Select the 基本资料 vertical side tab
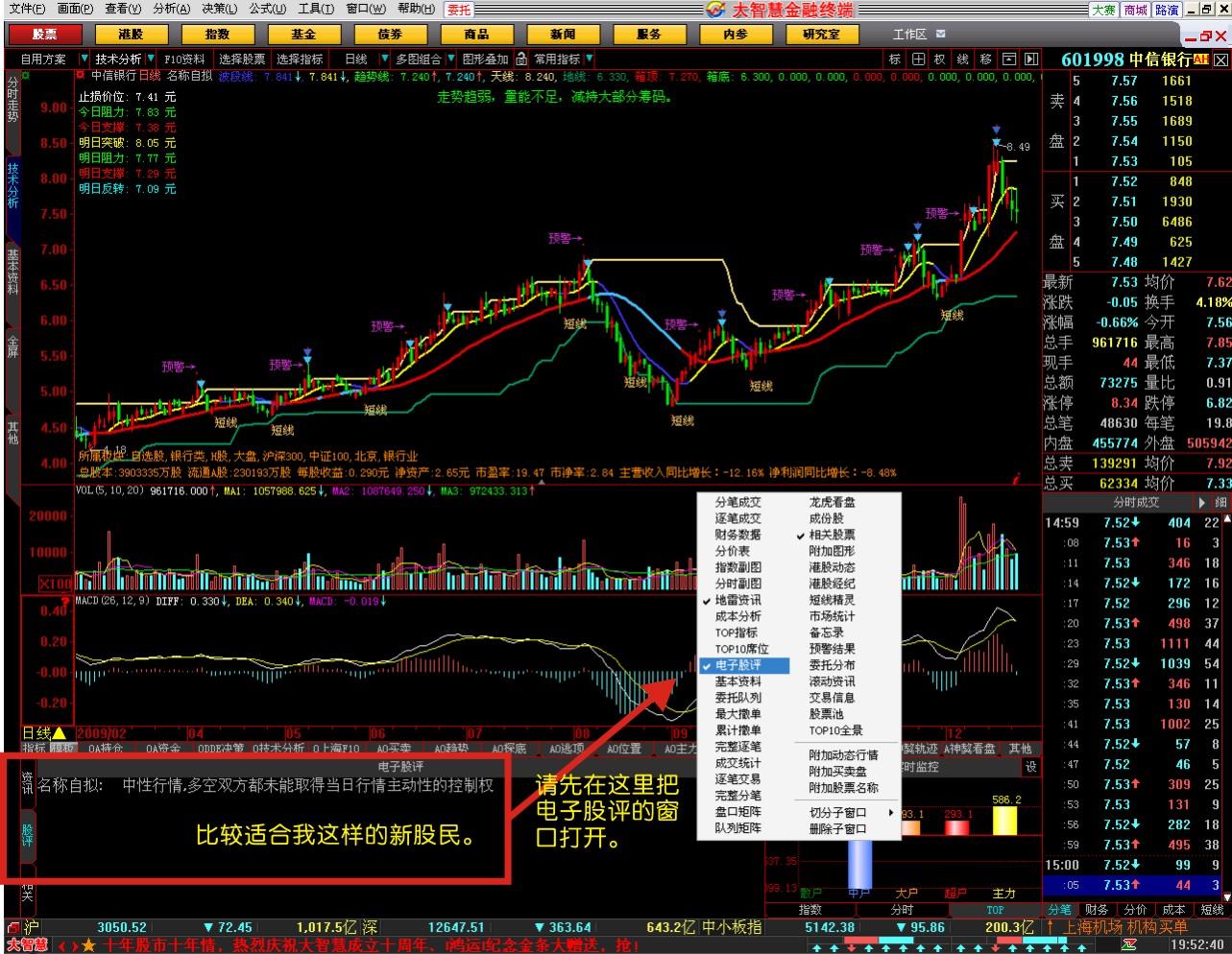This screenshot has height=954, width=1232. tap(12, 273)
